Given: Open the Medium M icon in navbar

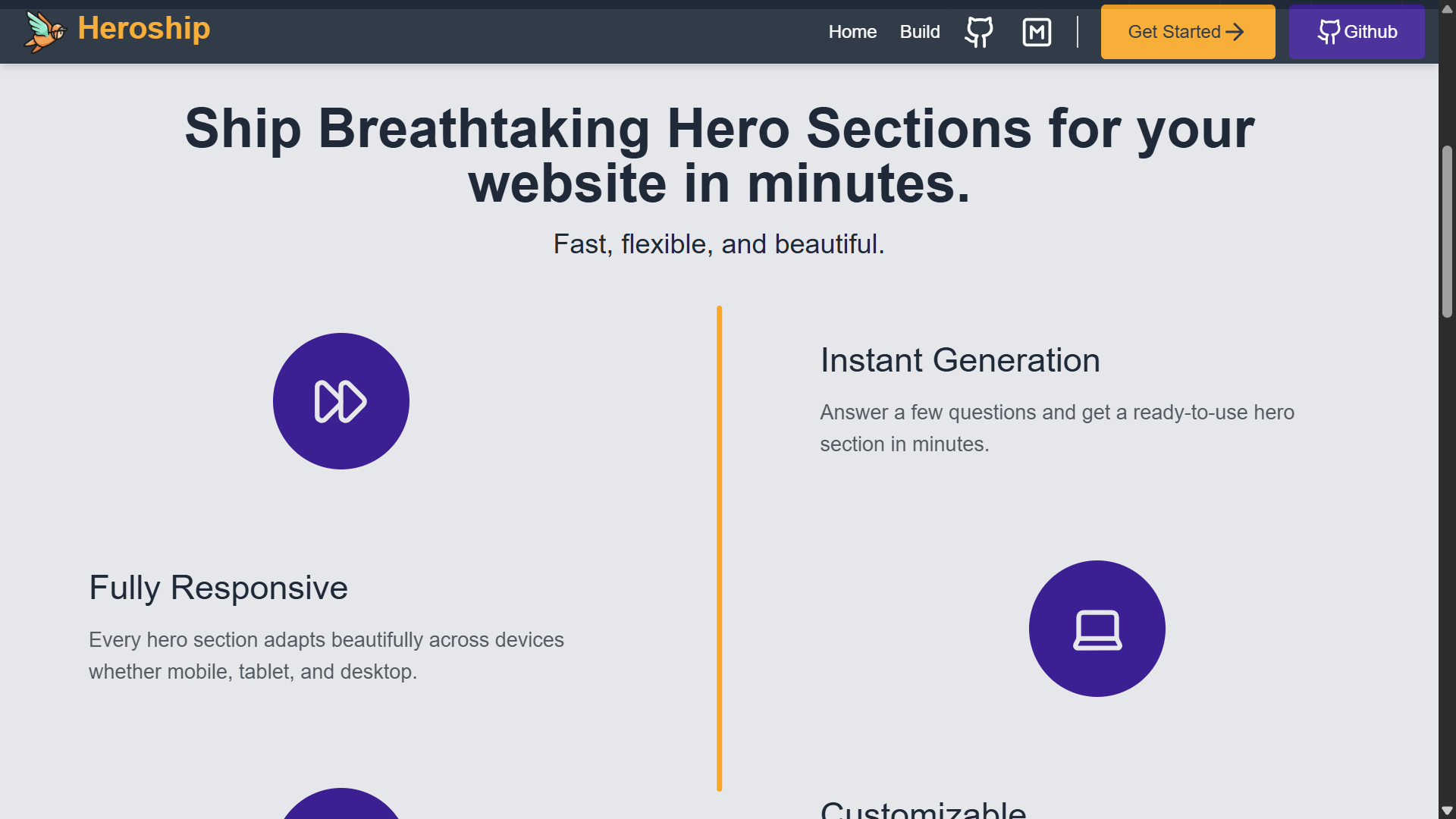Looking at the screenshot, I should [x=1037, y=32].
